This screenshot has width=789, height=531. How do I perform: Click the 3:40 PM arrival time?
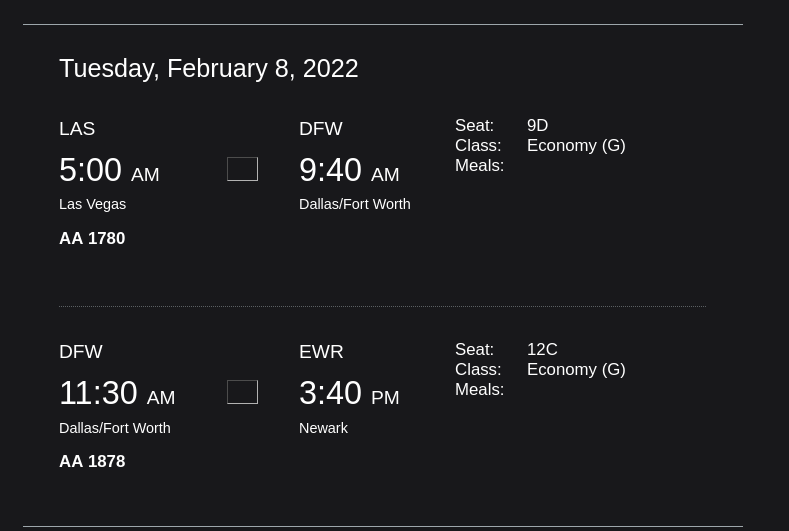[x=349, y=394]
